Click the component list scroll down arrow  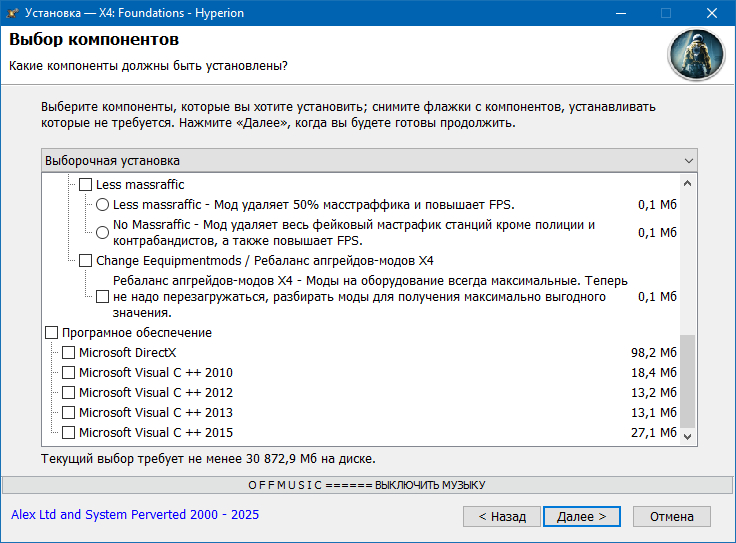click(x=688, y=436)
